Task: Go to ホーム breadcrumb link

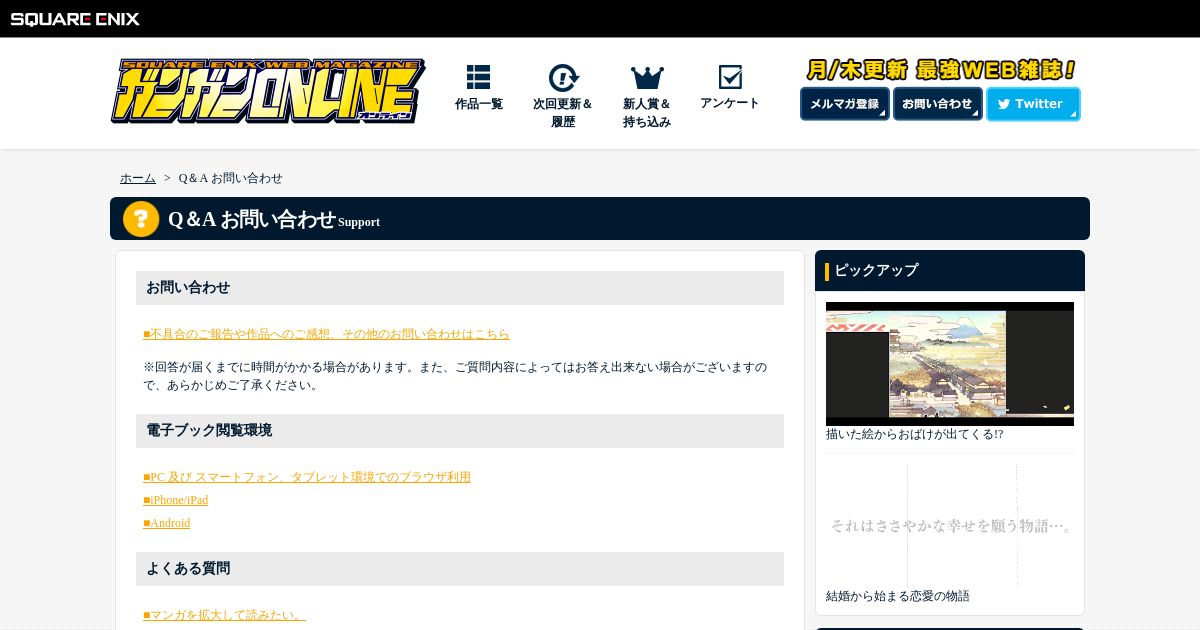Action: [138, 178]
